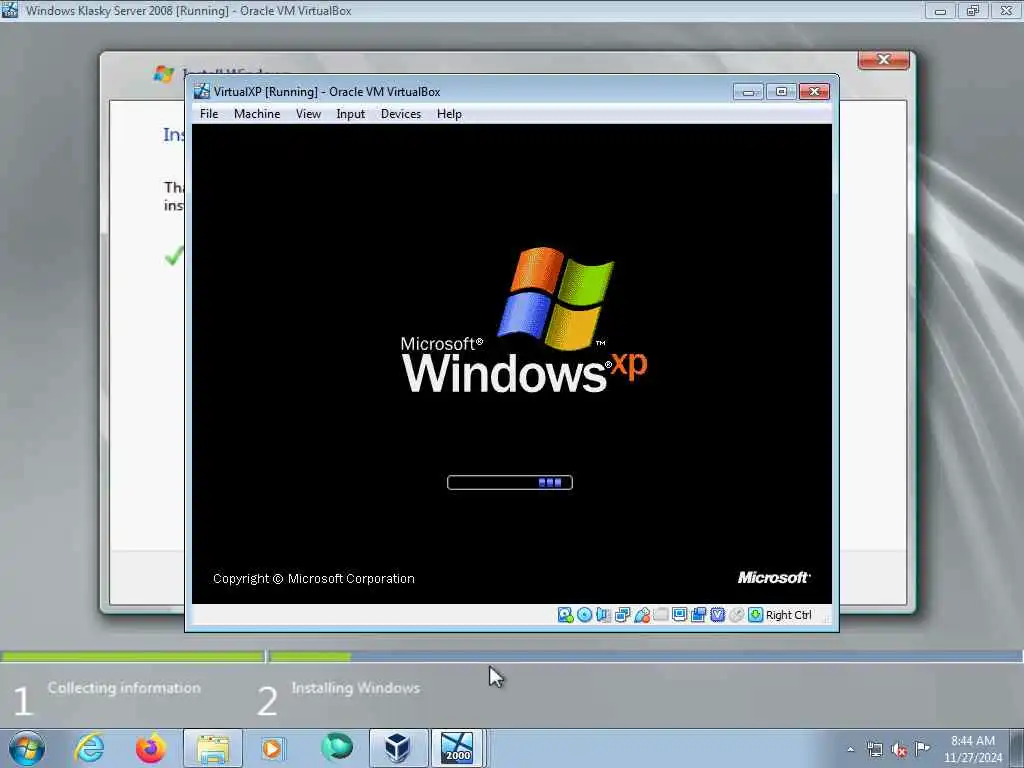1024x768 pixels.
Task: Open the Windows Start orb
Action: 27,748
